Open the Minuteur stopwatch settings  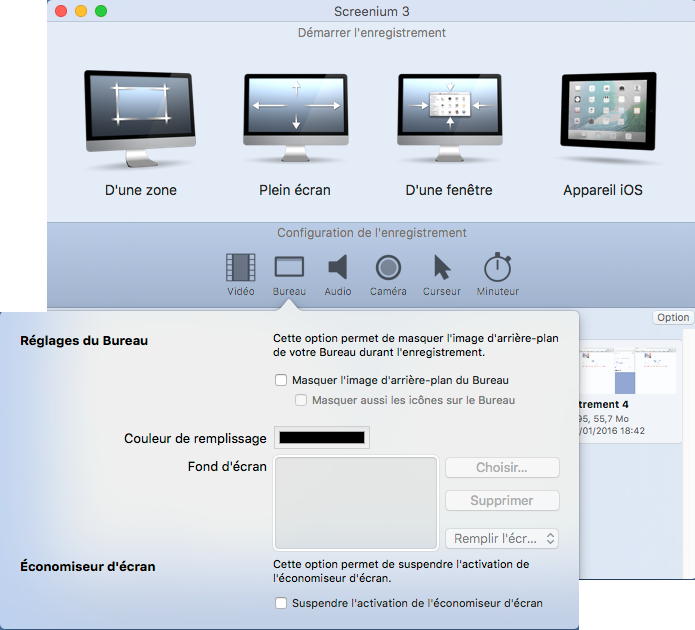[x=497, y=274]
